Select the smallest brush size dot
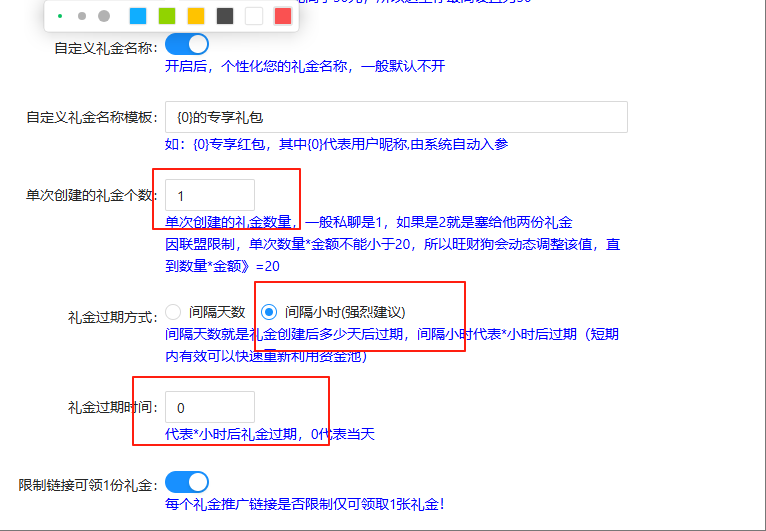This screenshot has width=766, height=531. [60, 16]
